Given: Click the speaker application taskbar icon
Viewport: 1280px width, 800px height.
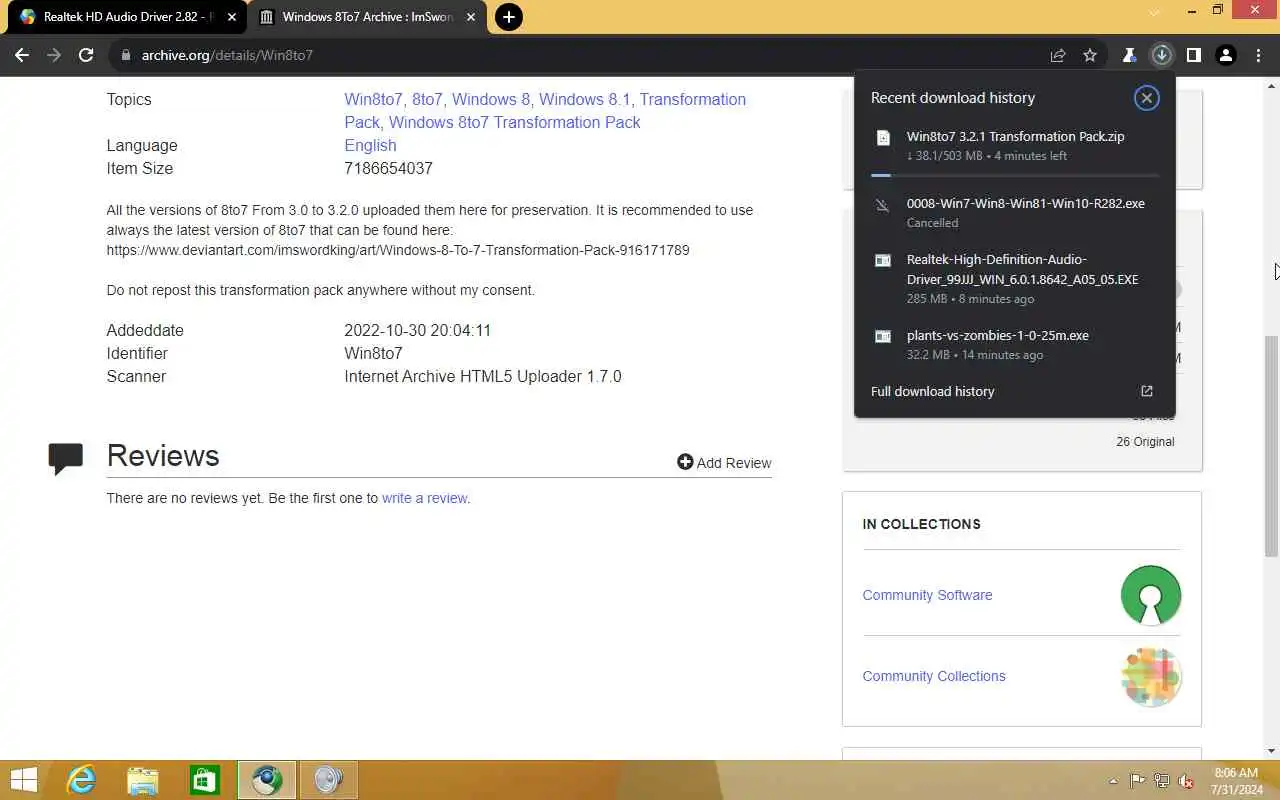Looking at the screenshot, I should (x=329, y=780).
